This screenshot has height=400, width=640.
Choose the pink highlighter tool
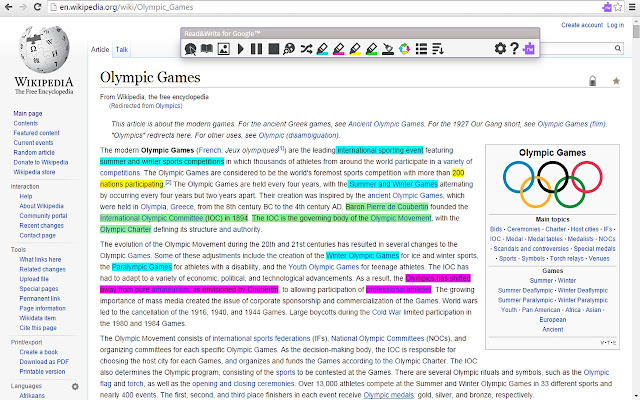pyautogui.click(x=339, y=49)
